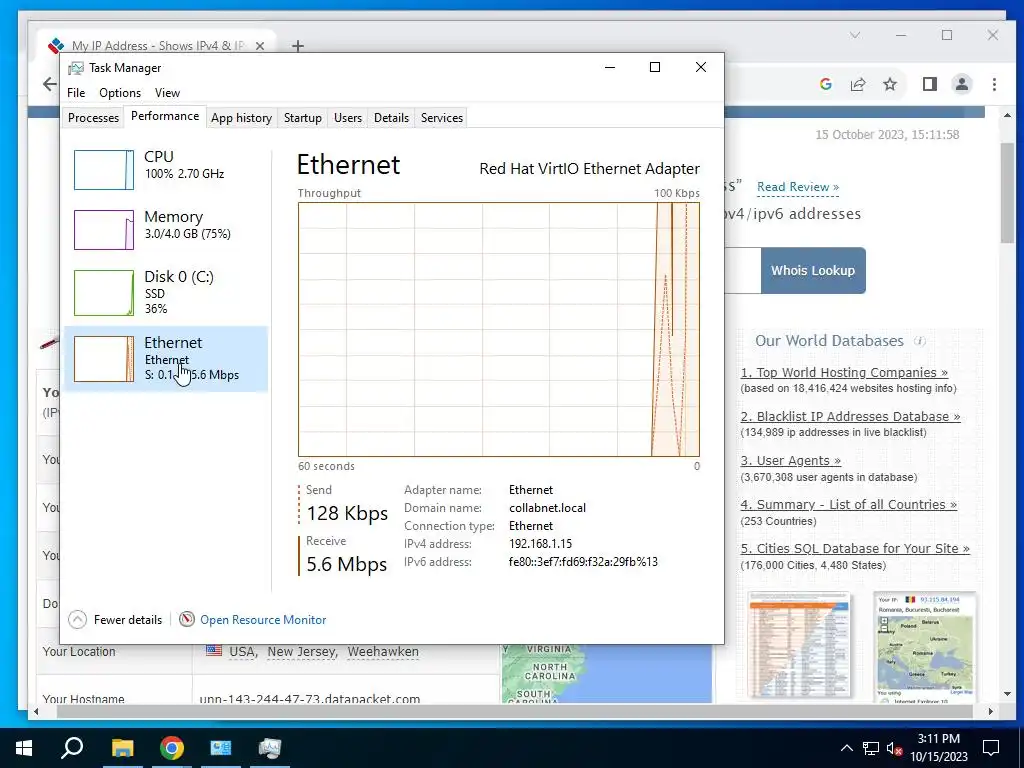Click the Send 128 Kbps value
Viewport: 1024px width, 768px height.
347,513
